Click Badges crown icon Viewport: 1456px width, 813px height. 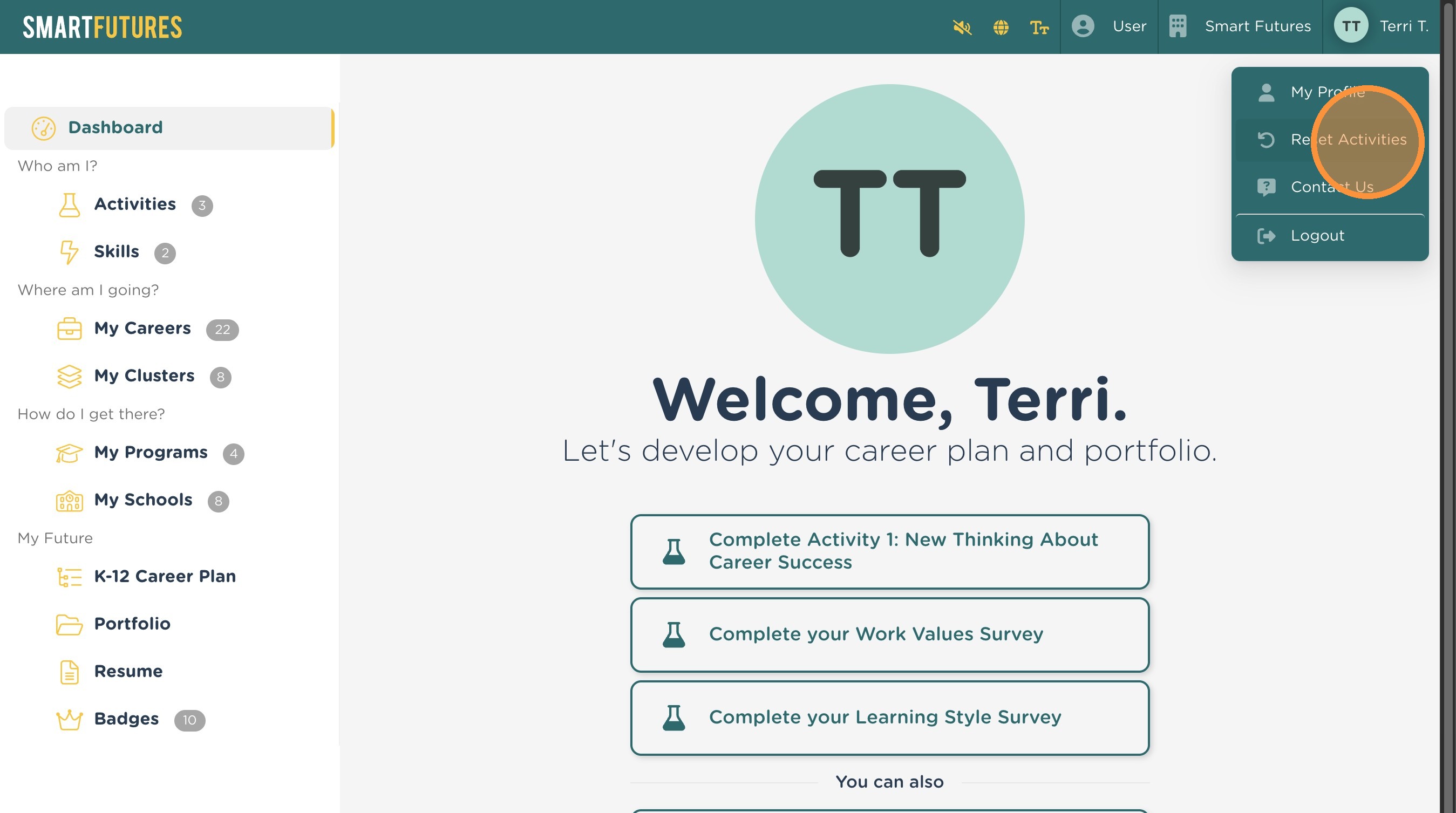(x=69, y=720)
